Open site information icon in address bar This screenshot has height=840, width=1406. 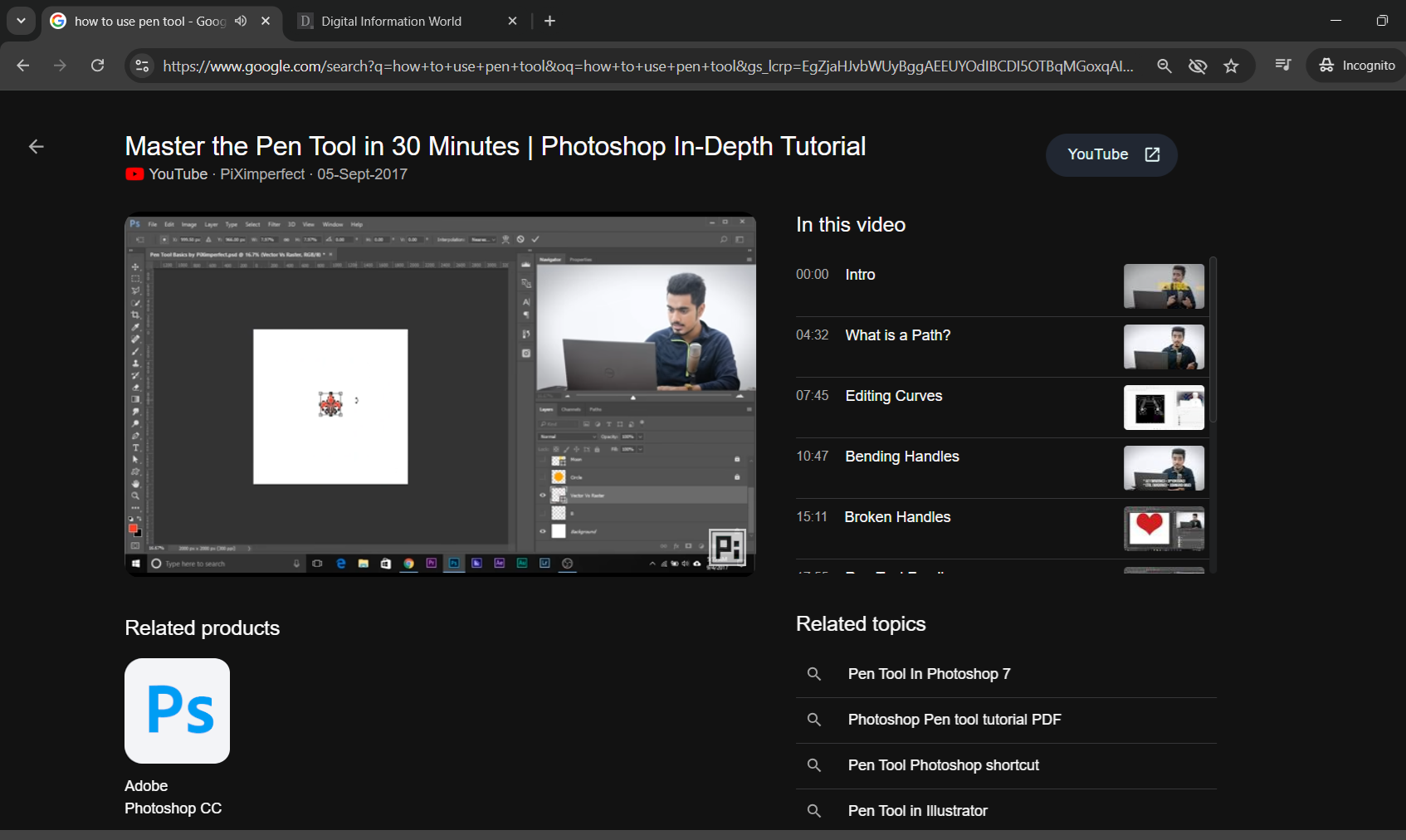pyautogui.click(x=142, y=66)
